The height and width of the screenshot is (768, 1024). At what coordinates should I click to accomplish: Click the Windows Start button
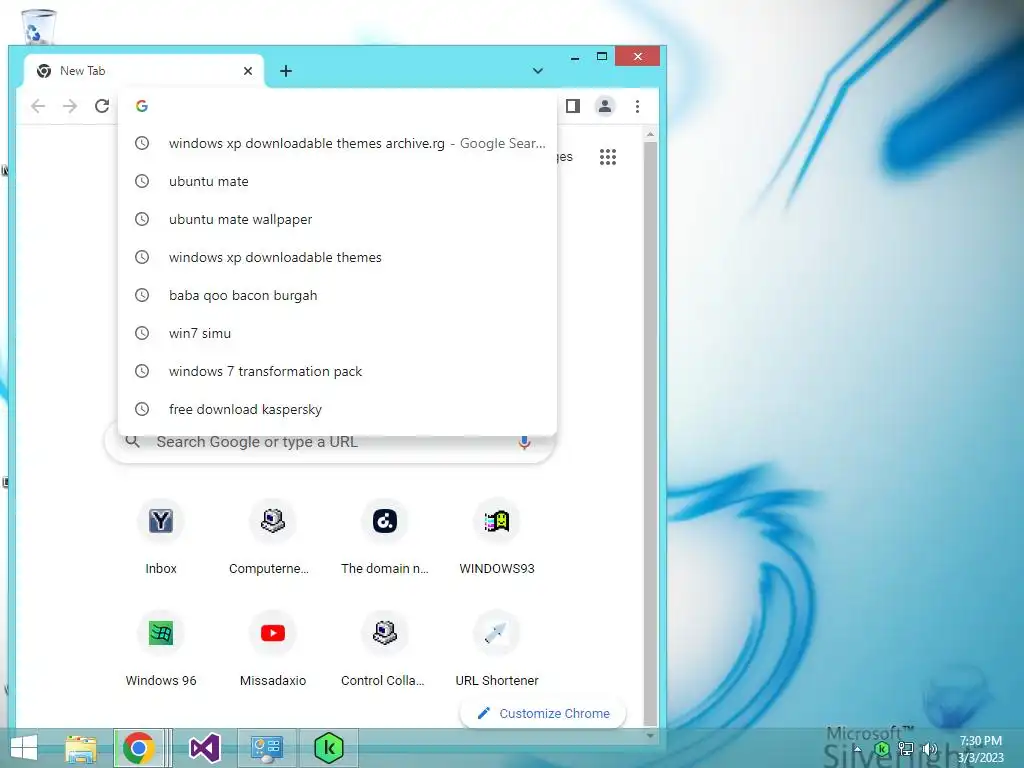click(x=24, y=748)
